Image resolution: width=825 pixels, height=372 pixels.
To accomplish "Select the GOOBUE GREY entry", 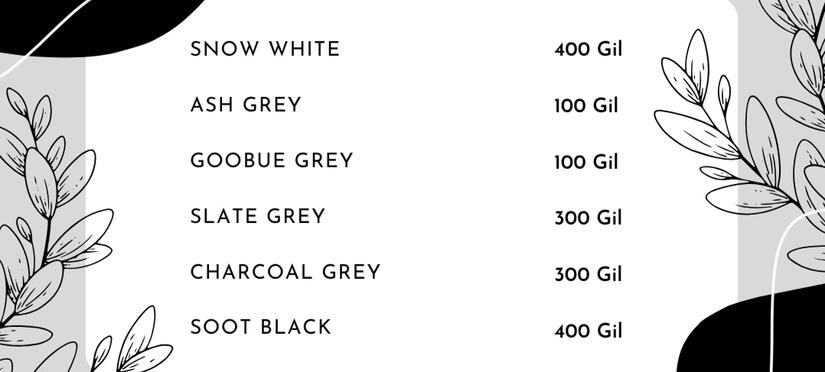I will pyautogui.click(x=271, y=160).
